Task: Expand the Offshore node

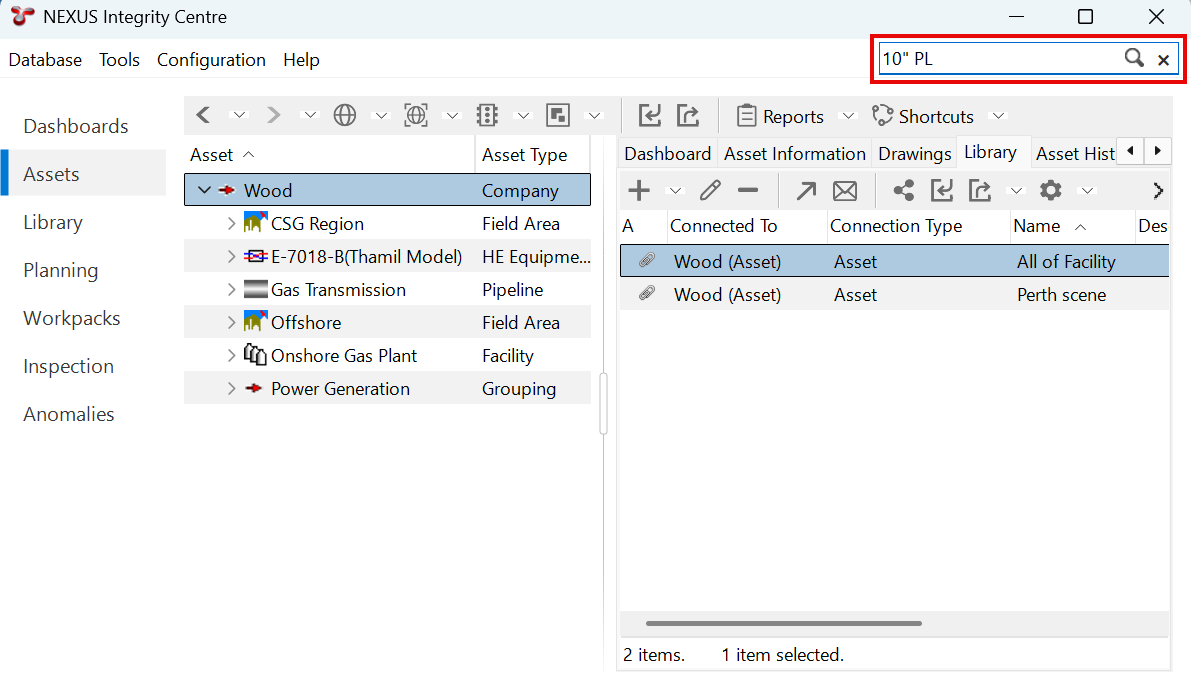Action: (231, 322)
